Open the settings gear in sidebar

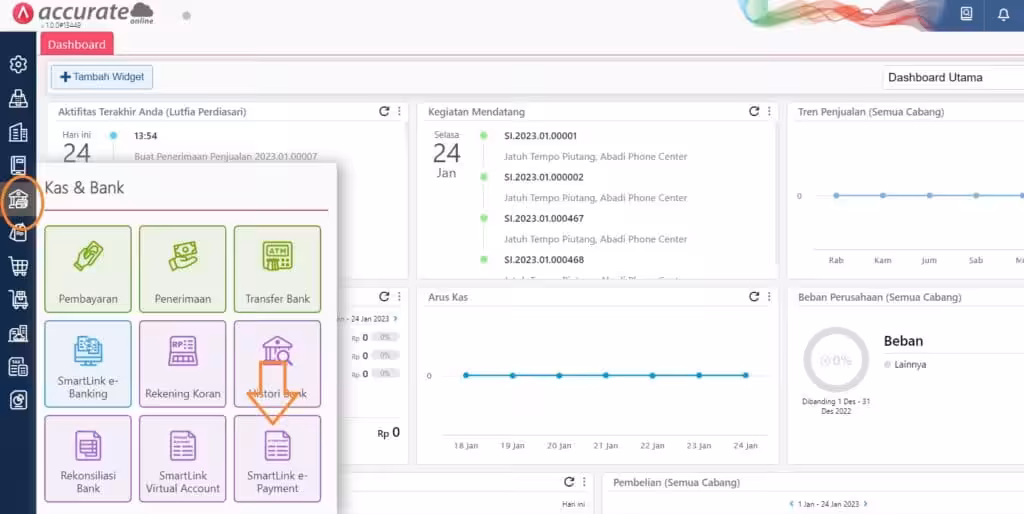tap(18, 64)
